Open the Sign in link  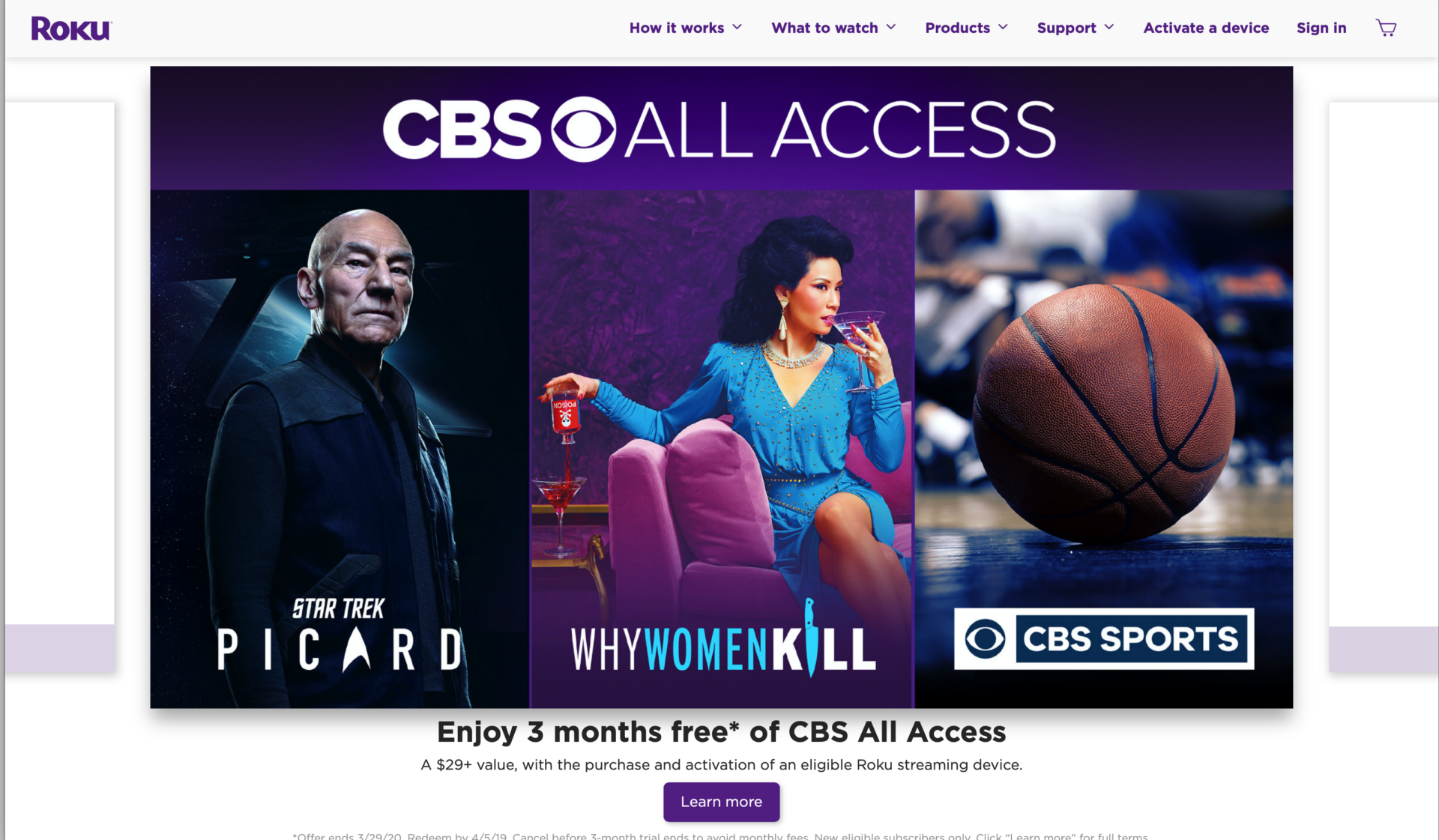tap(1321, 28)
